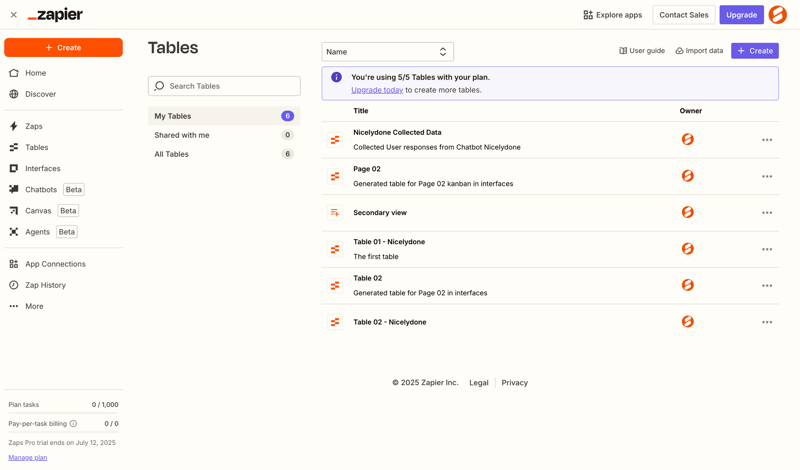
Task: Click the view icon for Secondary view
Action: [x=335, y=213]
